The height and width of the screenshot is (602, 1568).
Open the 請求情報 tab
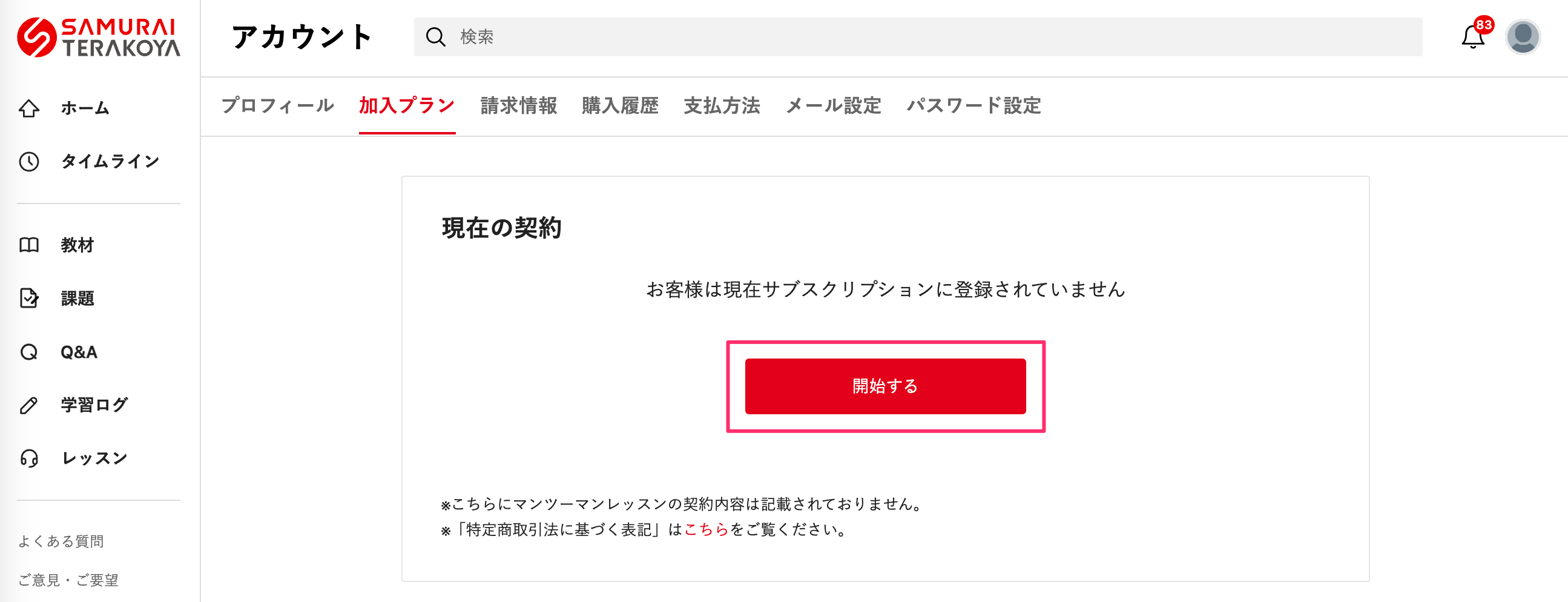coord(519,106)
